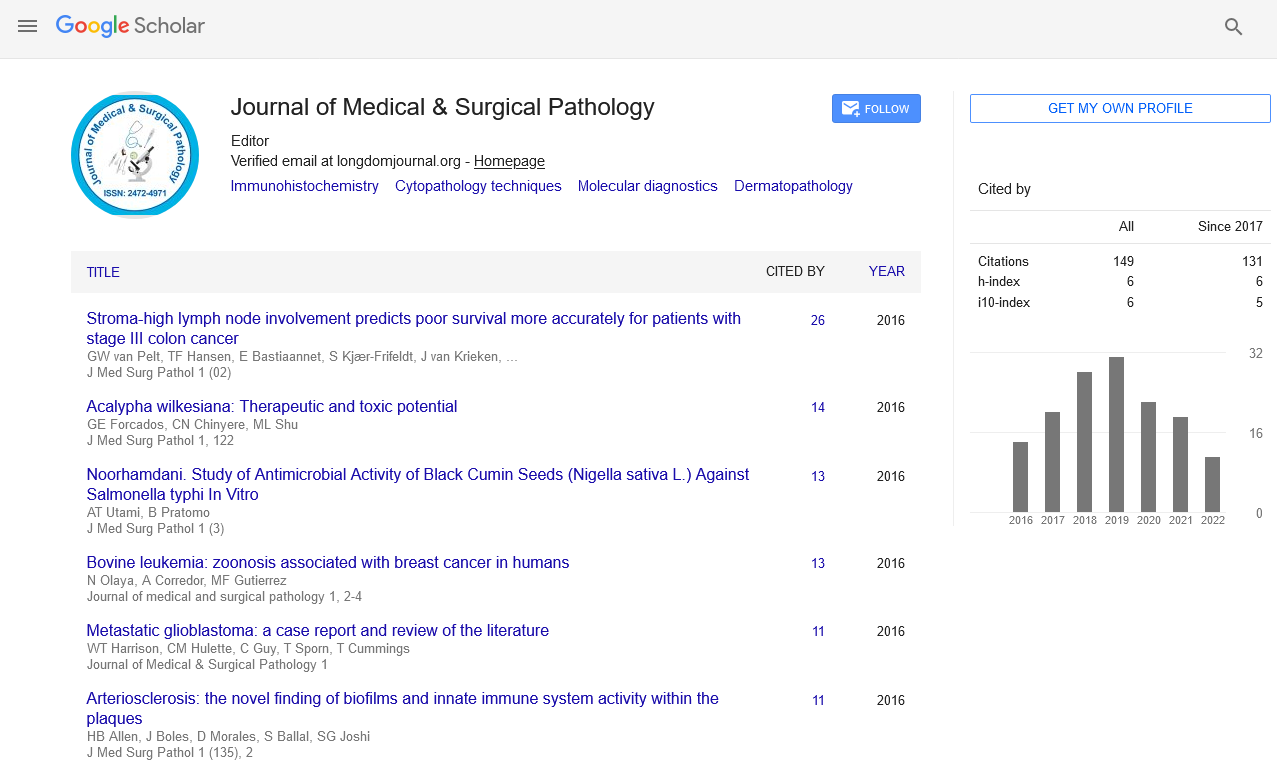Open the Homepage link
Image resolution: width=1277 pixels, height=765 pixels.
509,161
